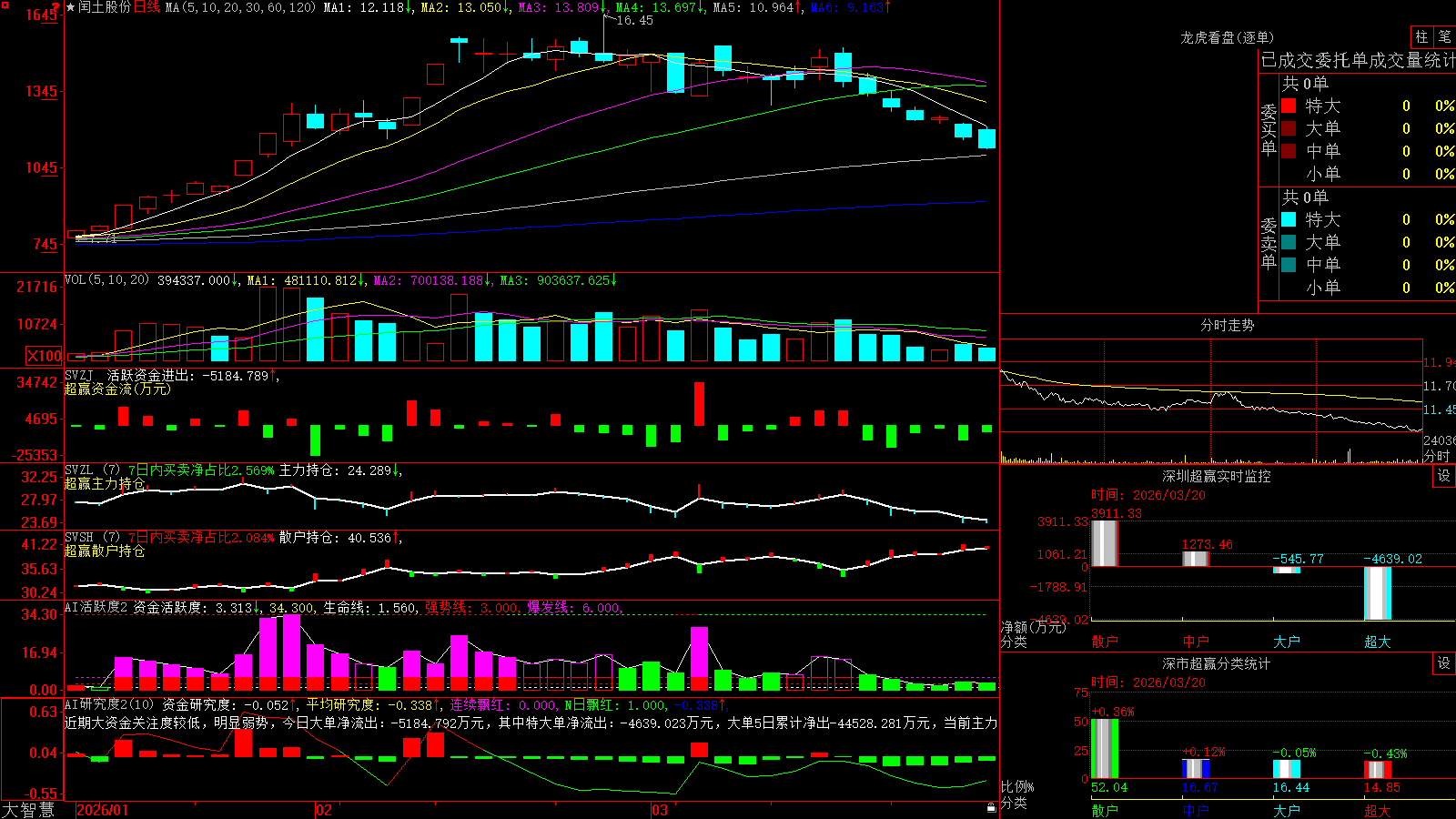The height and width of the screenshot is (819, 1456).
Task: Click the -4639.02 超大 bar in 实时监控
Action: [x=1377, y=593]
